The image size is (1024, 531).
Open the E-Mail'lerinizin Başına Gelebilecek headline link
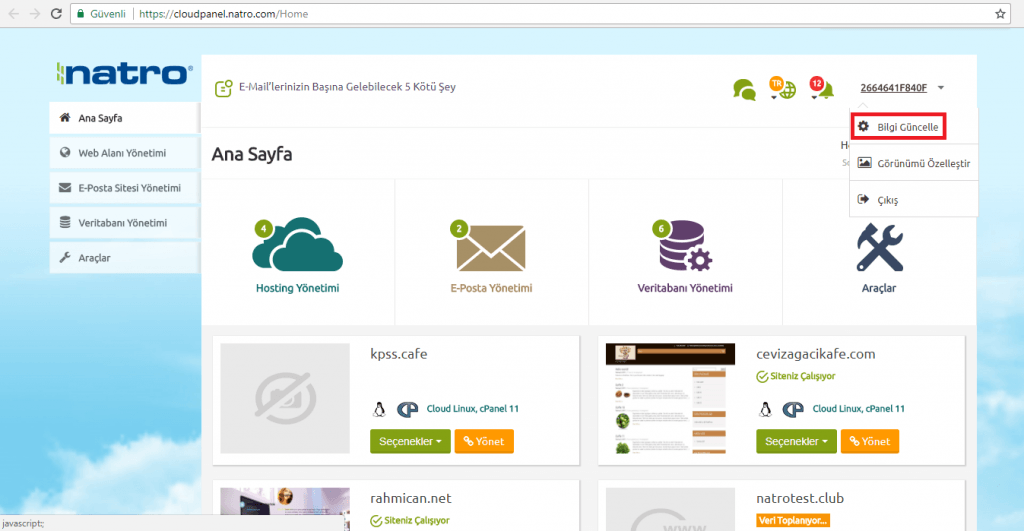click(x=347, y=87)
